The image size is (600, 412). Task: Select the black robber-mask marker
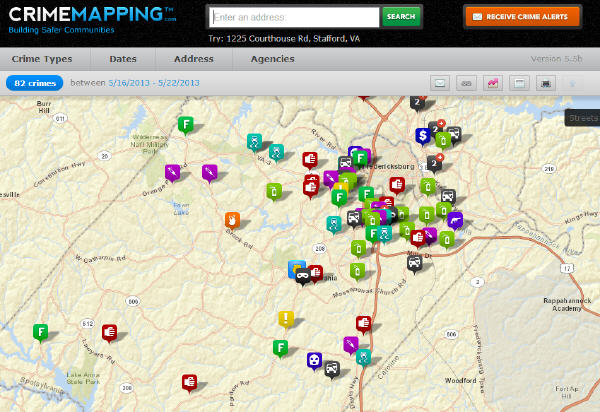pyautogui.click(x=303, y=276)
